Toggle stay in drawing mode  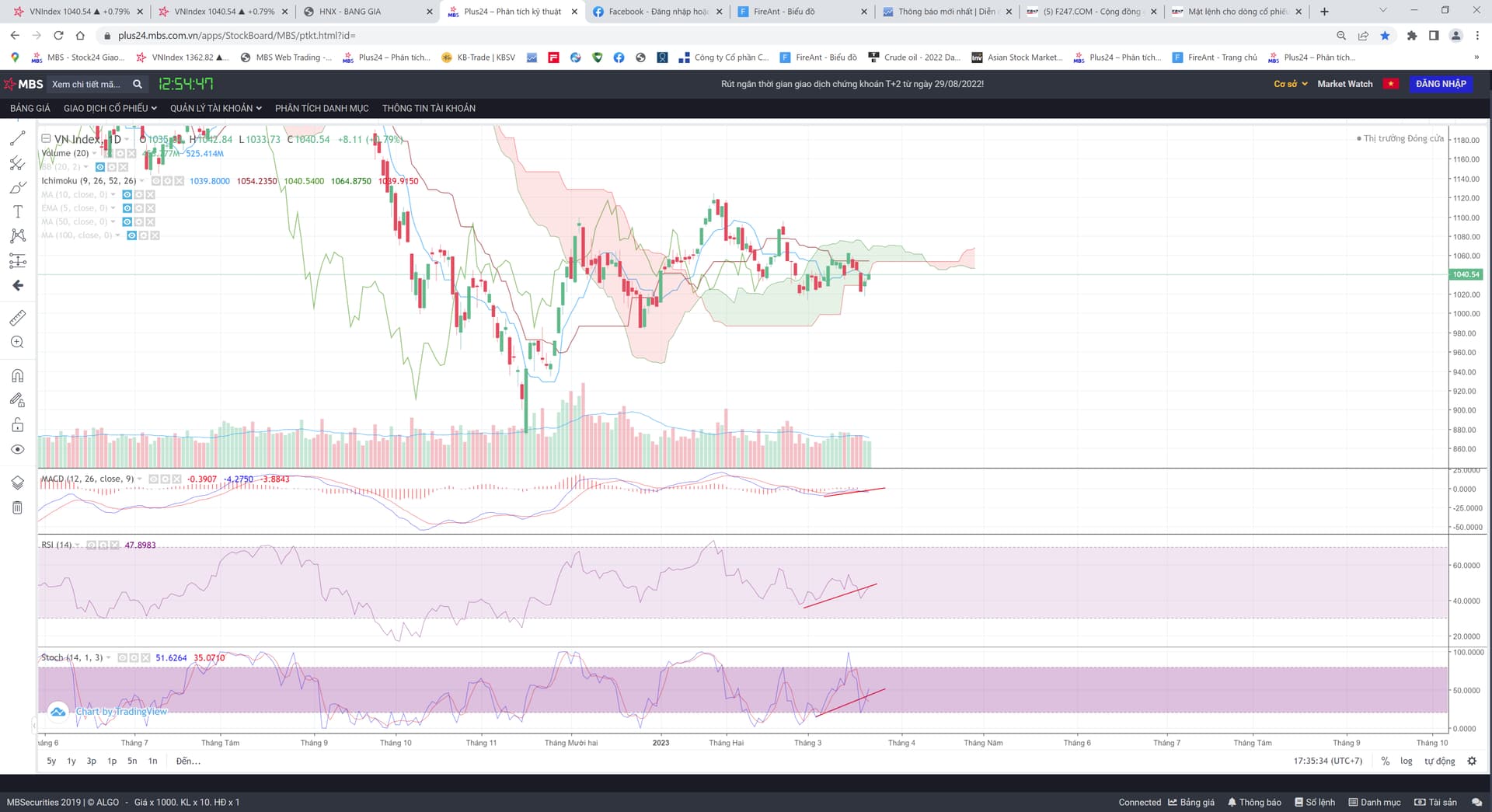(17, 400)
